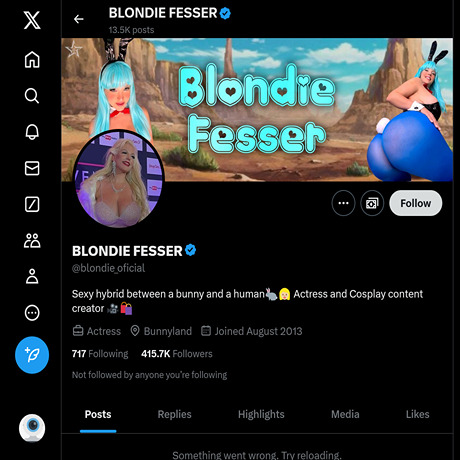Image resolution: width=460 pixels, height=460 pixels.
Task: Open the round profile picture
Action: pyautogui.click(x=118, y=179)
